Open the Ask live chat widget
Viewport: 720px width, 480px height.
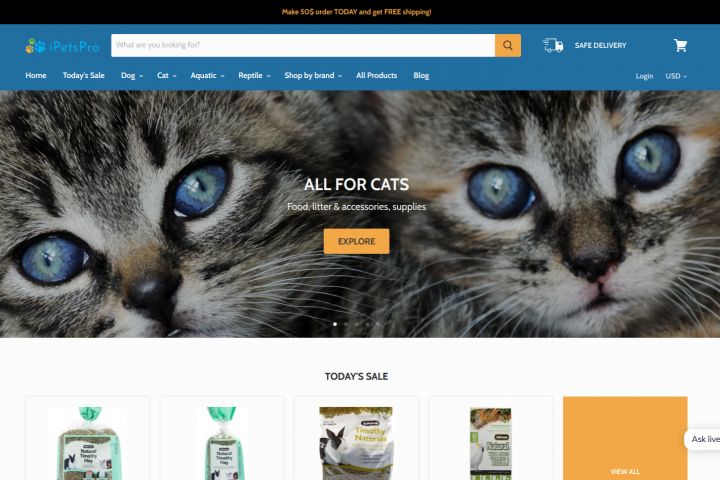coord(703,439)
